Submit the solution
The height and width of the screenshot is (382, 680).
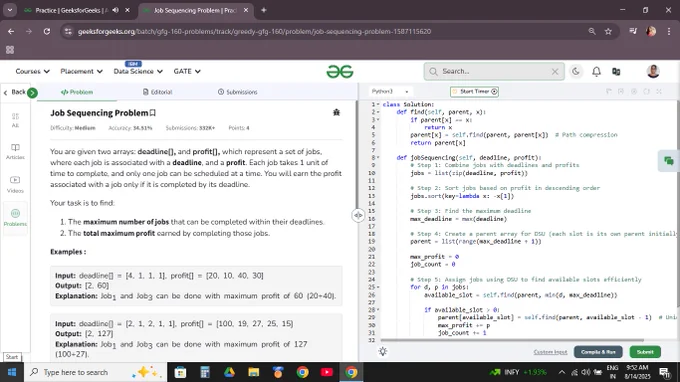click(645, 352)
